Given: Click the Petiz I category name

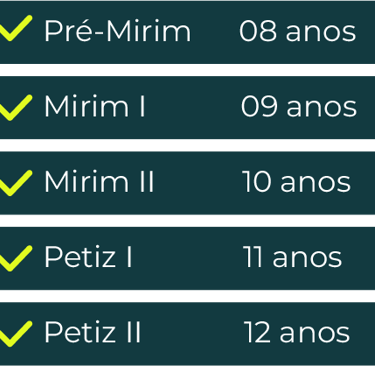Looking at the screenshot, I should (x=88, y=257).
